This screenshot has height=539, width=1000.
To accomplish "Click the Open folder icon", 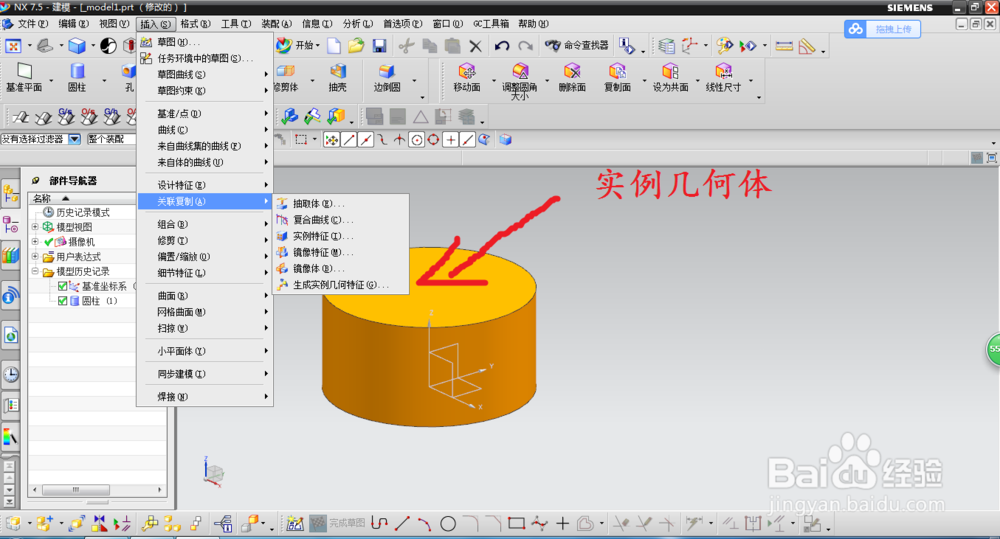I will pos(357,46).
